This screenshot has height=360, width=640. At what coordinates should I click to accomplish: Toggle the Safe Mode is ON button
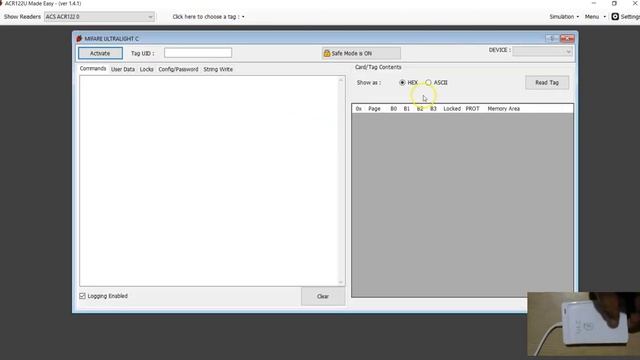pos(361,53)
